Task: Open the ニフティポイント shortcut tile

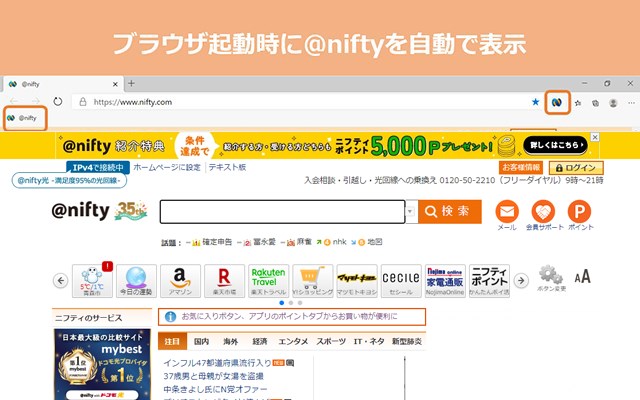Action: pos(489,281)
